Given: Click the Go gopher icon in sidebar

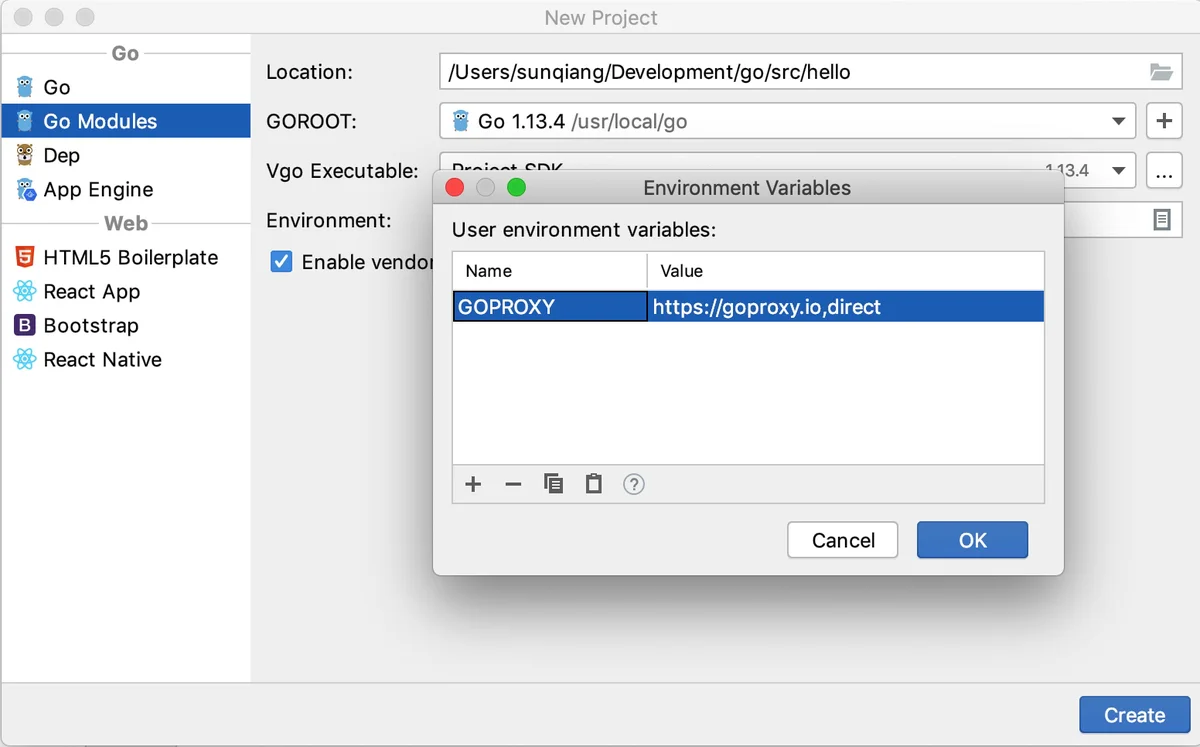Looking at the screenshot, I should (x=25, y=87).
